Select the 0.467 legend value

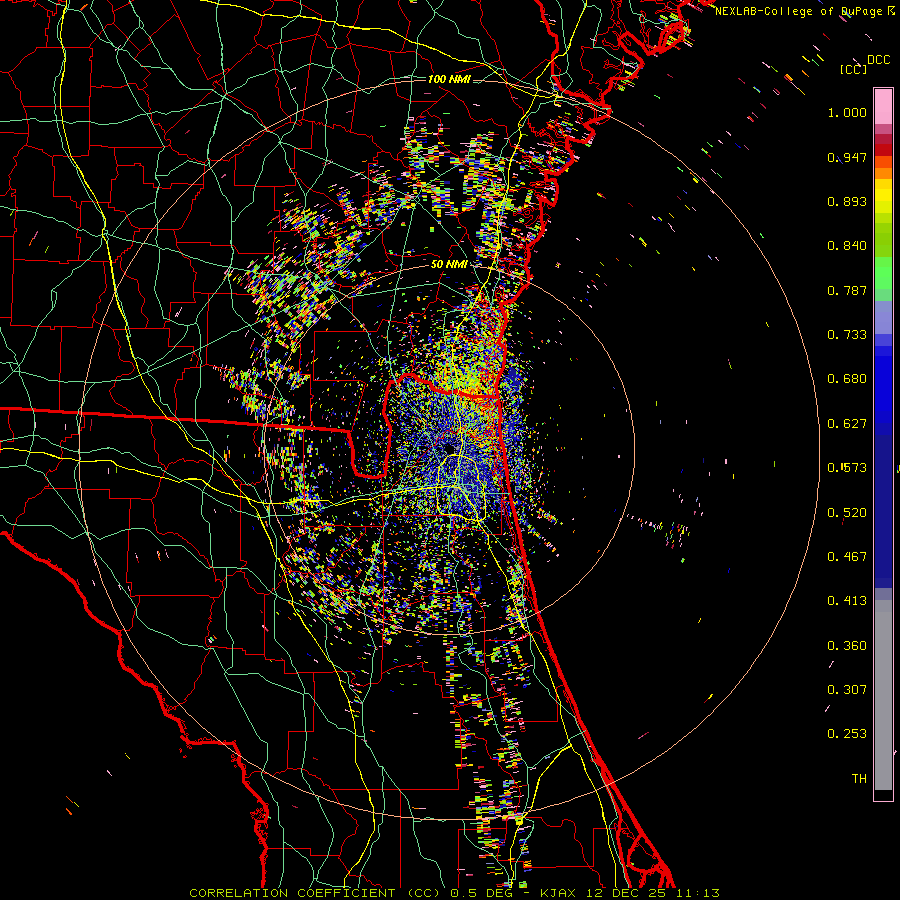[847, 557]
